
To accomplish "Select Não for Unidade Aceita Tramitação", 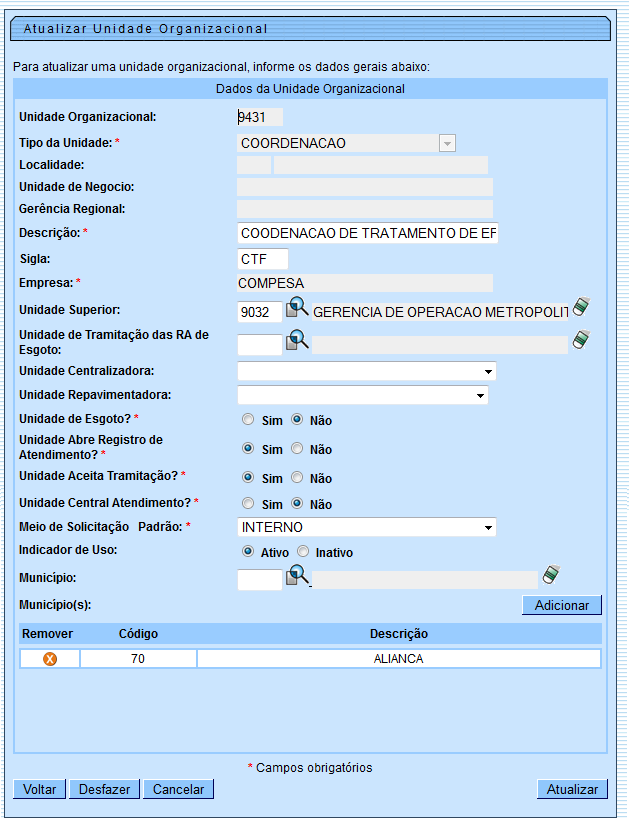I will (x=297, y=478).
